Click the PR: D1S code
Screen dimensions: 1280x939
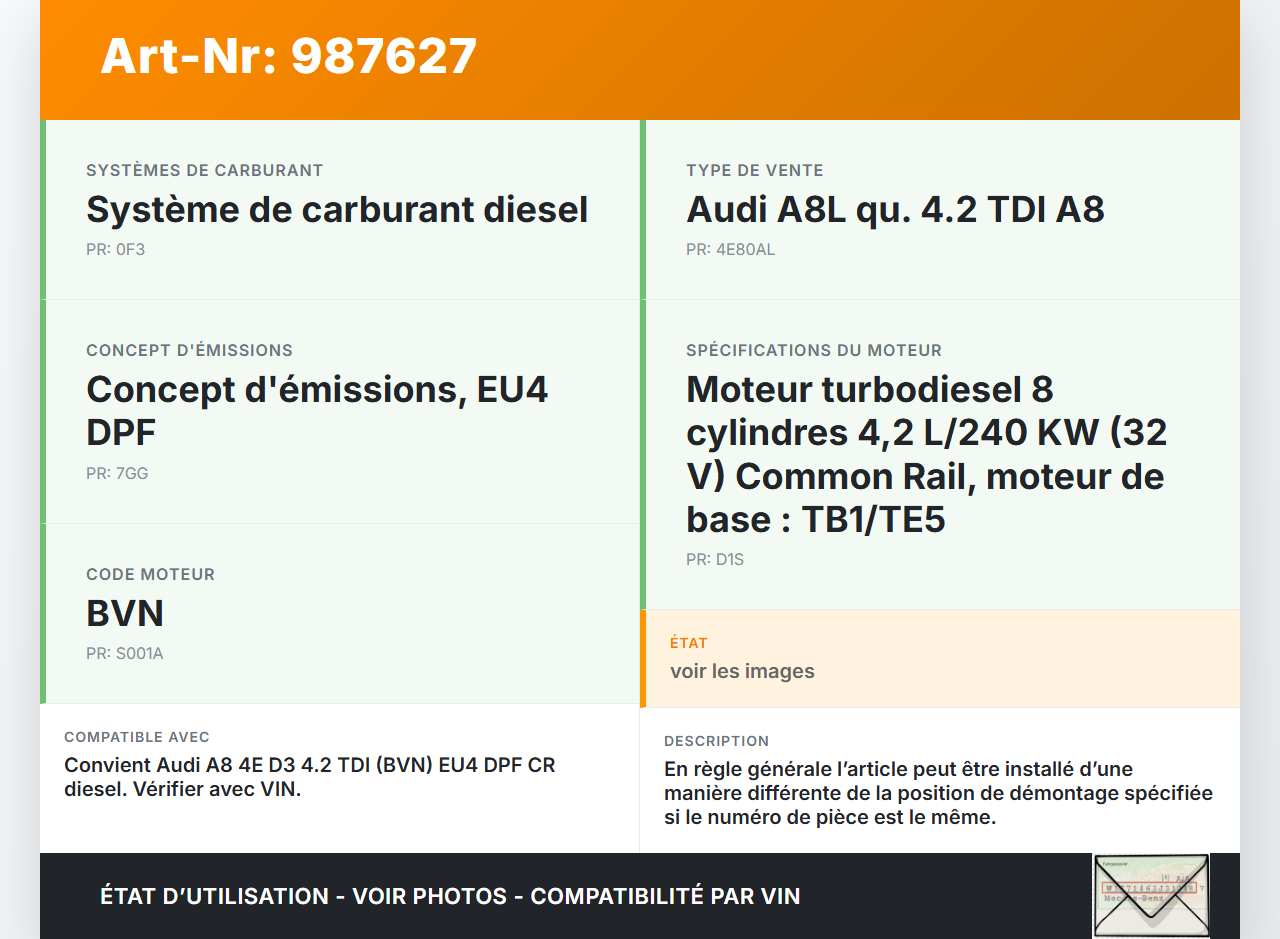pos(715,559)
